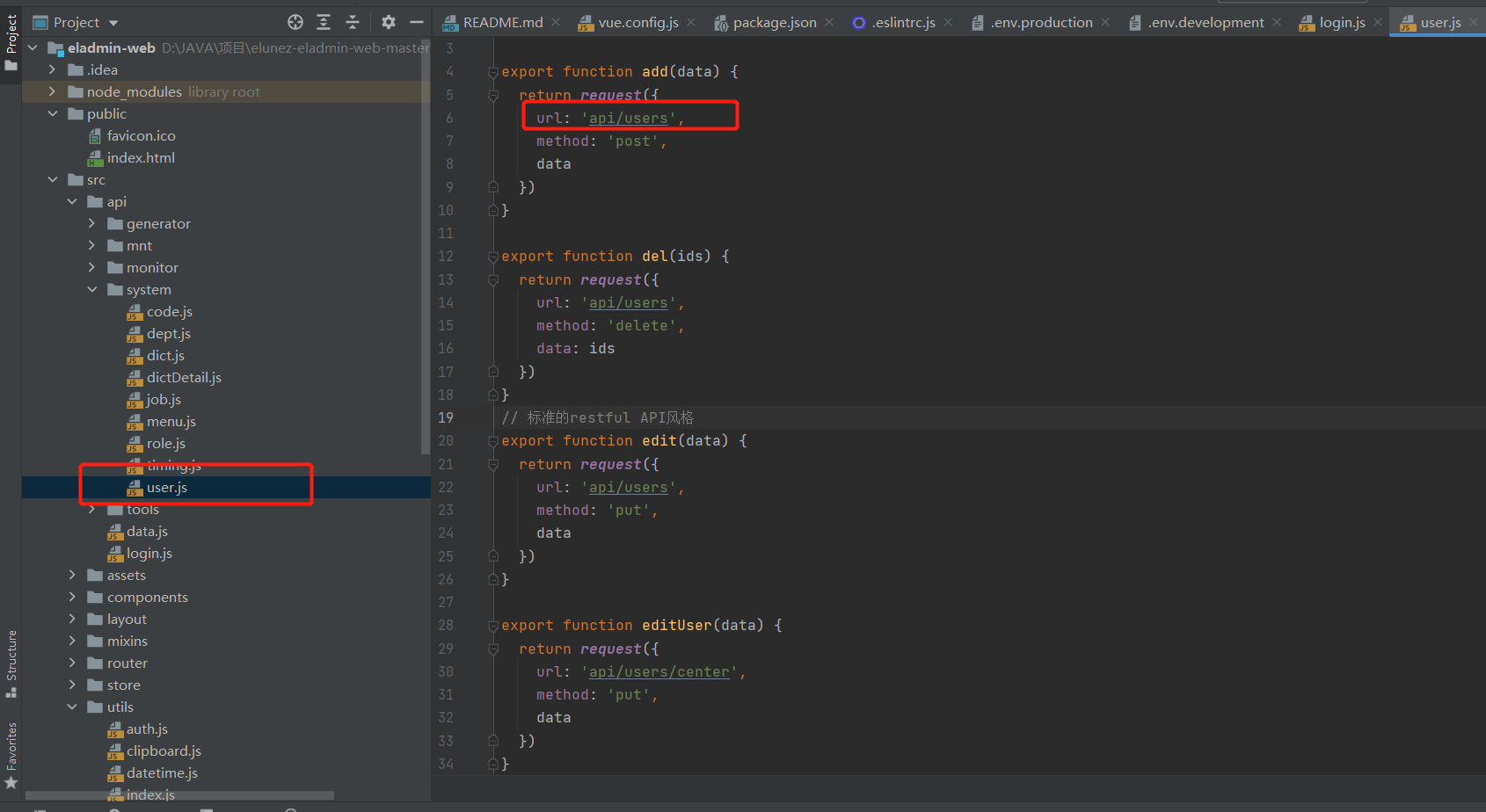The height and width of the screenshot is (812, 1486).
Task: Close the .env.production tab
Action: (x=1105, y=22)
